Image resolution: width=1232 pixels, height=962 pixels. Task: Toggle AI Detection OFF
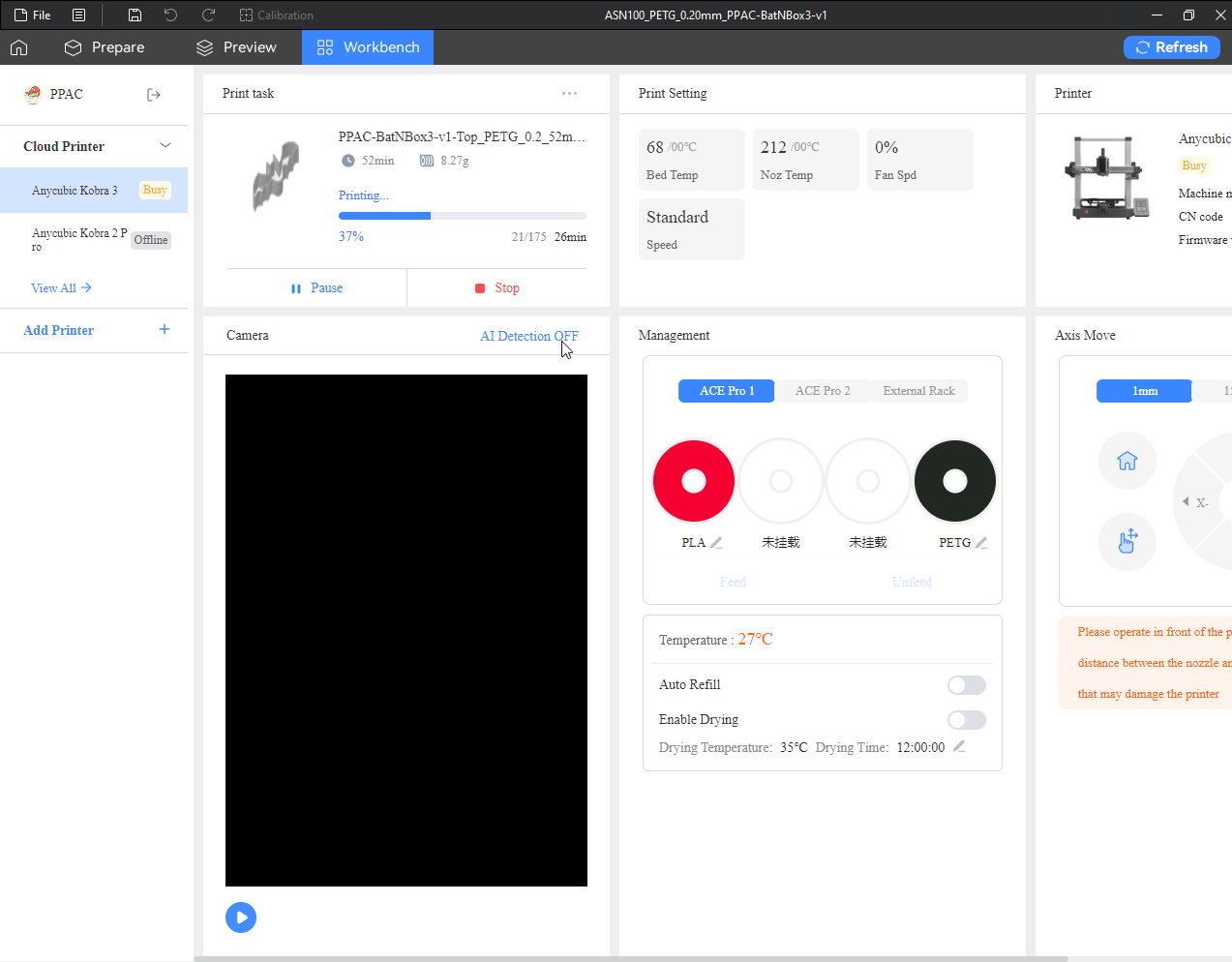click(x=529, y=336)
